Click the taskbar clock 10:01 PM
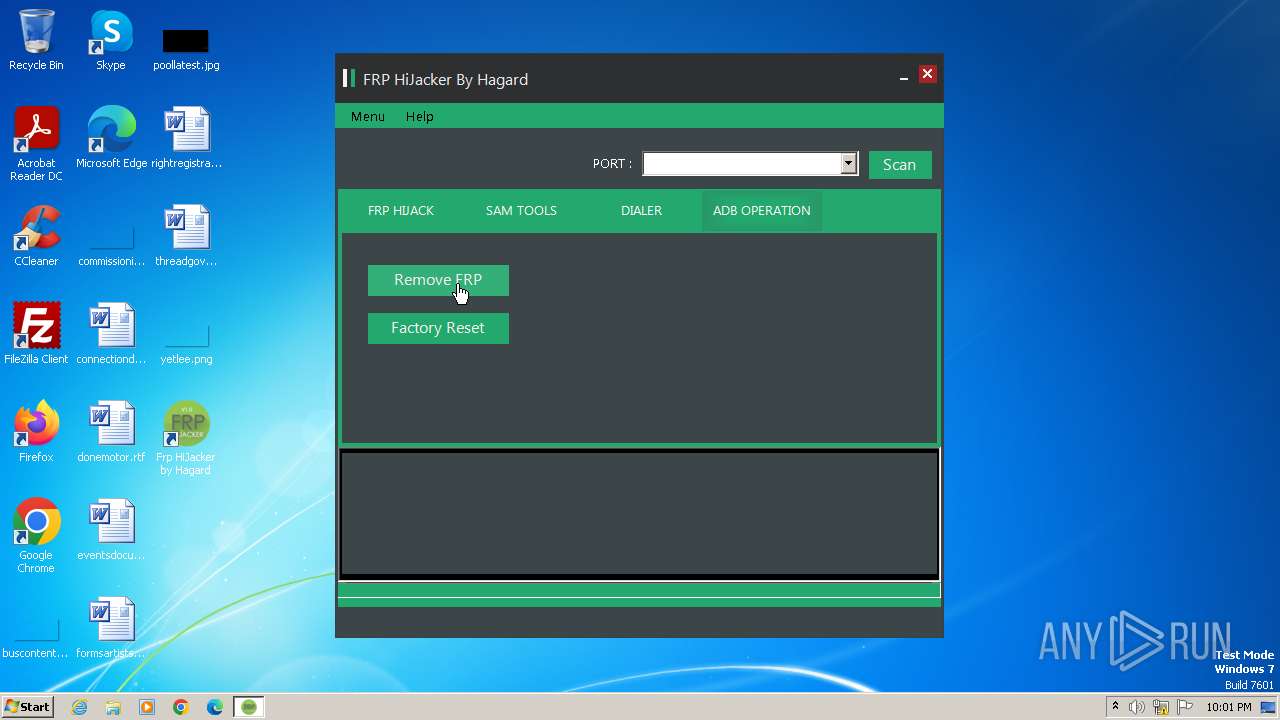The height and width of the screenshot is (720, 1280). (x=1228, y=707)
